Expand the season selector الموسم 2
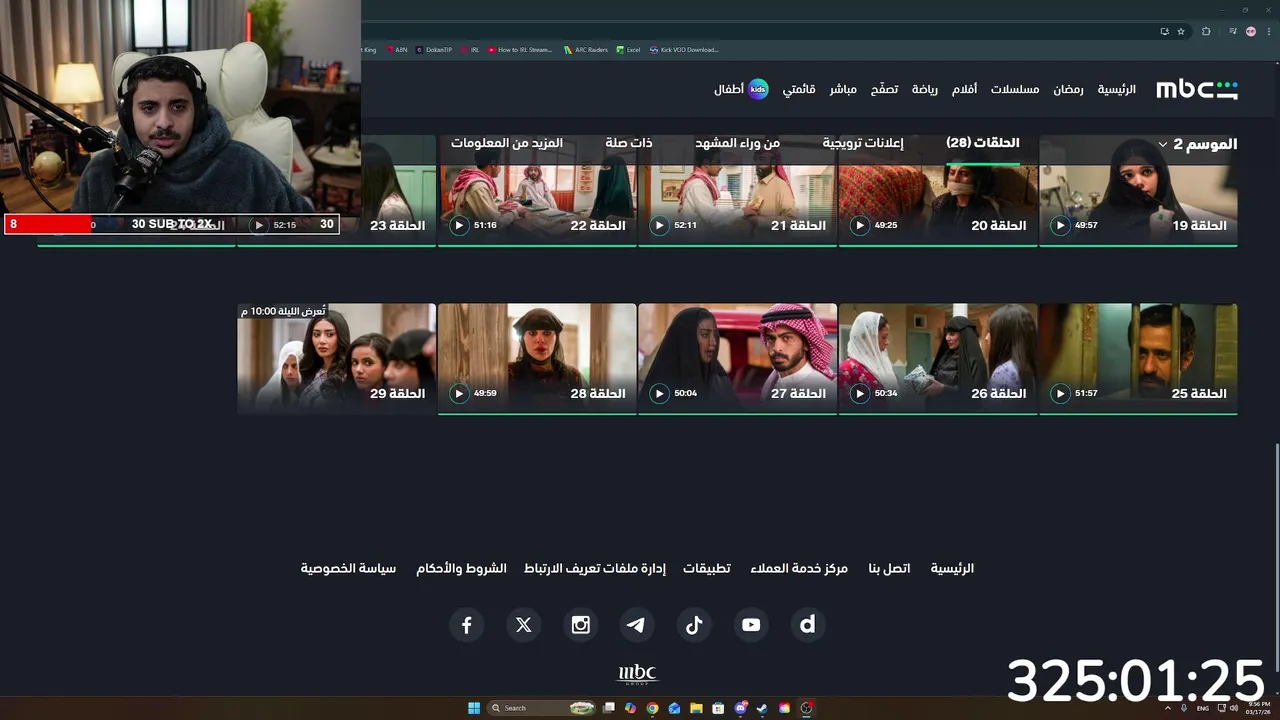 [1197, 144]
